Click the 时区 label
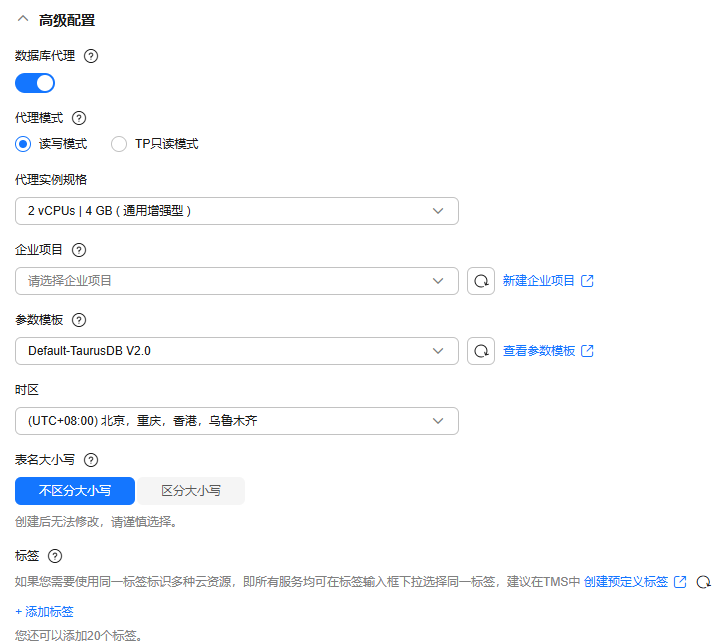 pos(27,390)
